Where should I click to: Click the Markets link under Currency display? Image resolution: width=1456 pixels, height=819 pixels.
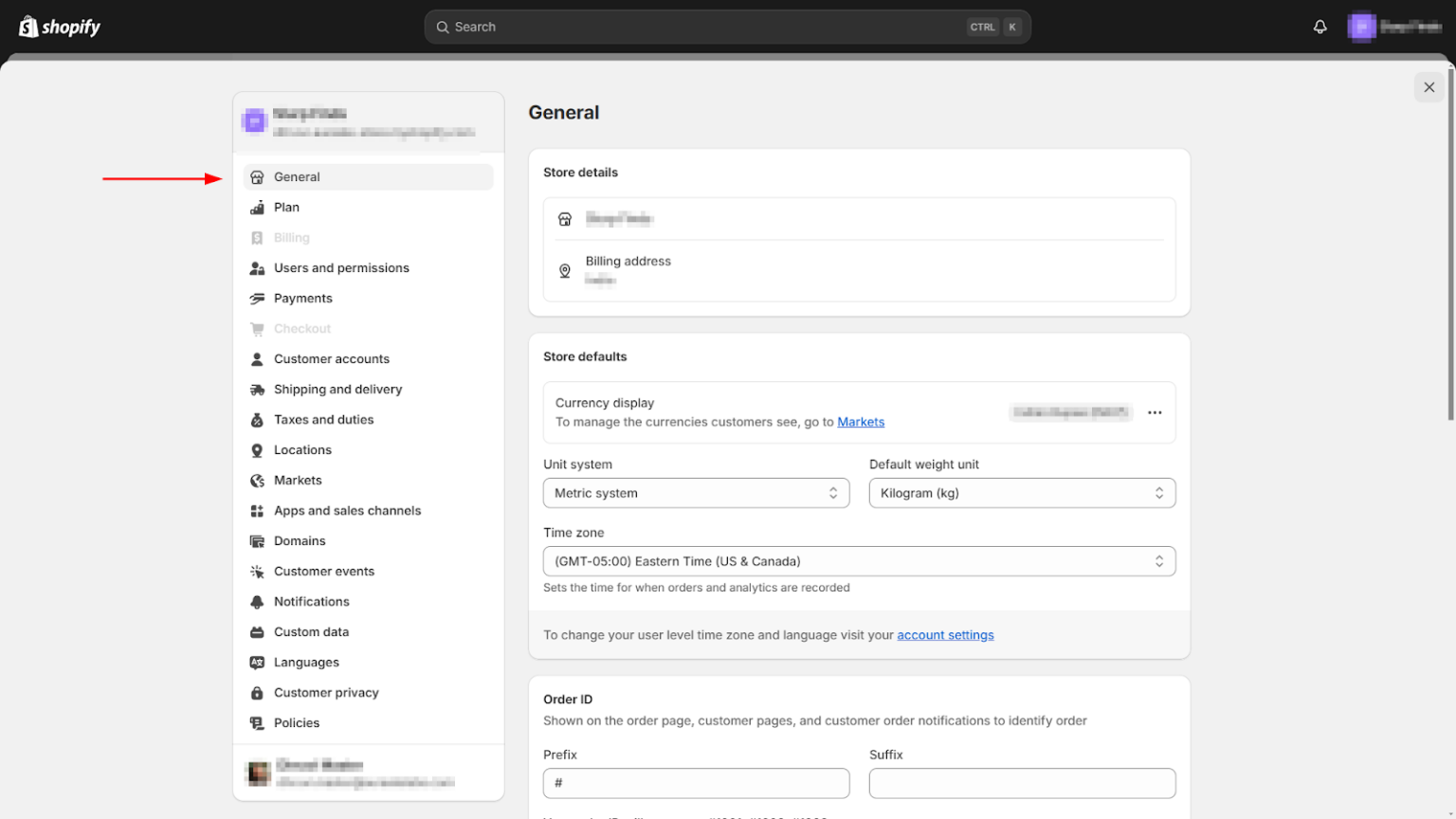[x=861, y=422]
